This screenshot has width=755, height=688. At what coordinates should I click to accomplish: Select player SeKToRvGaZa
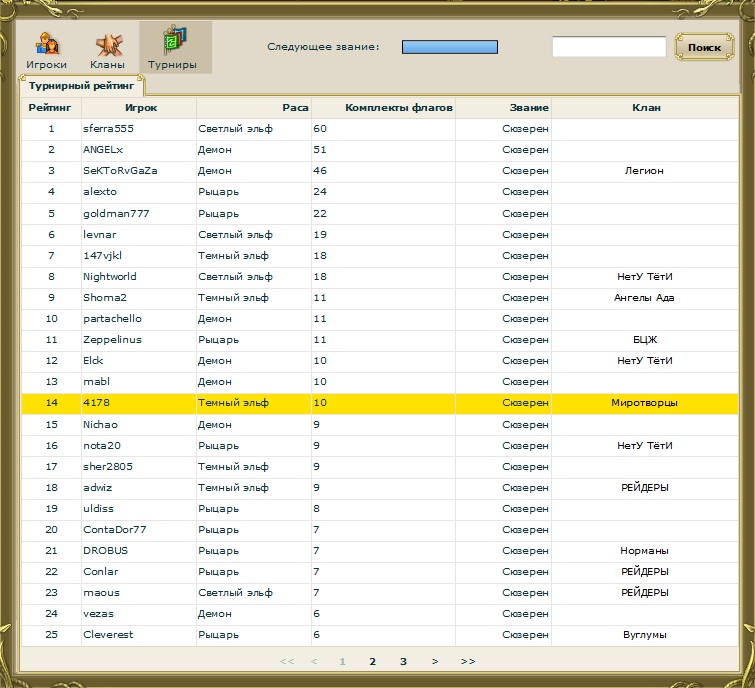[x=120, y=170]
